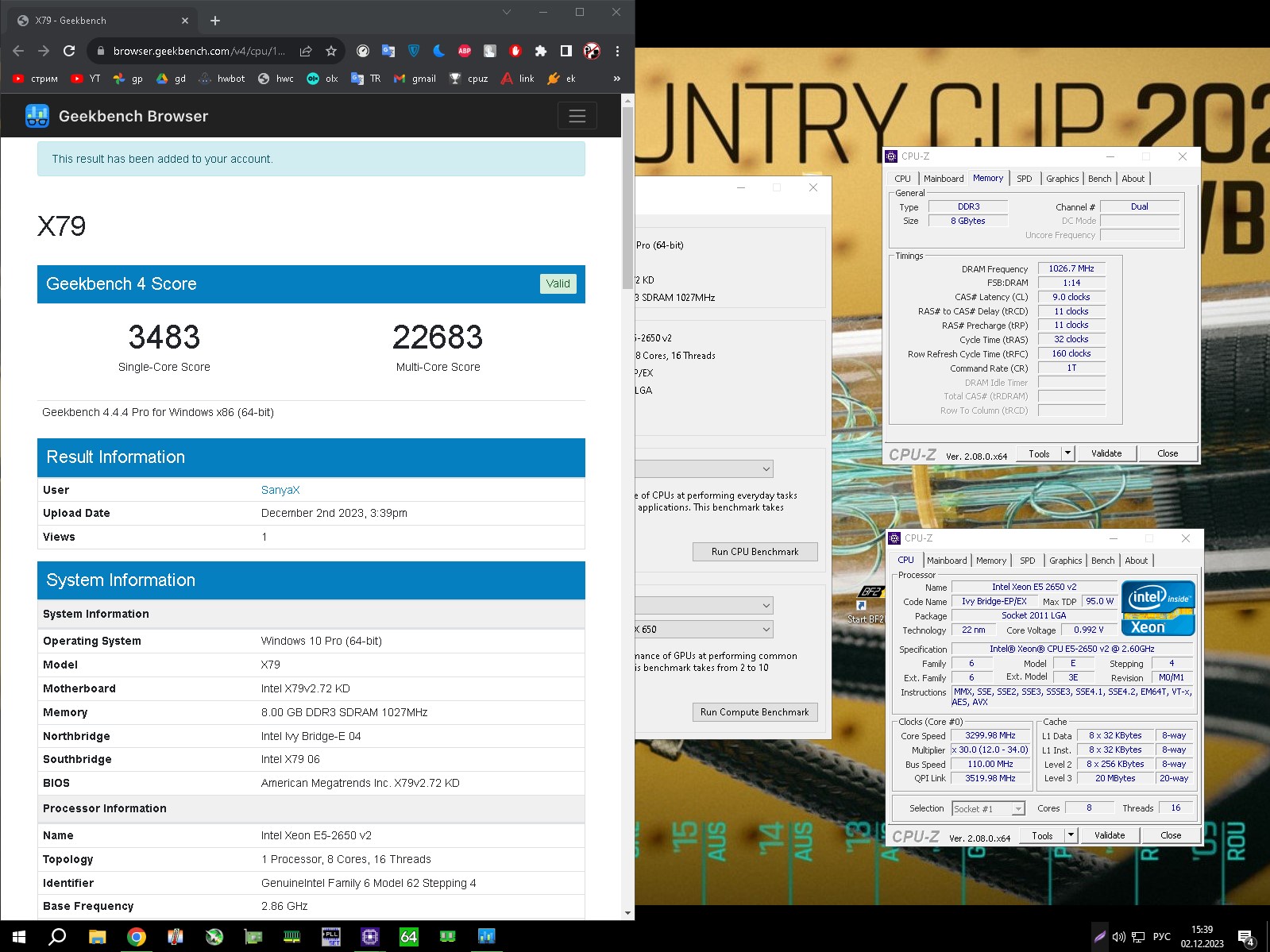Show more bookmarks with the chevron

[x=617, y=79]
